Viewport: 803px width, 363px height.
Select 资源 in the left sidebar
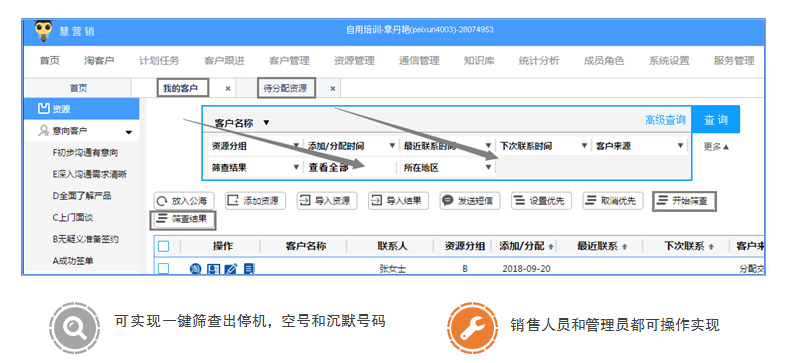(x=81, y=109)
